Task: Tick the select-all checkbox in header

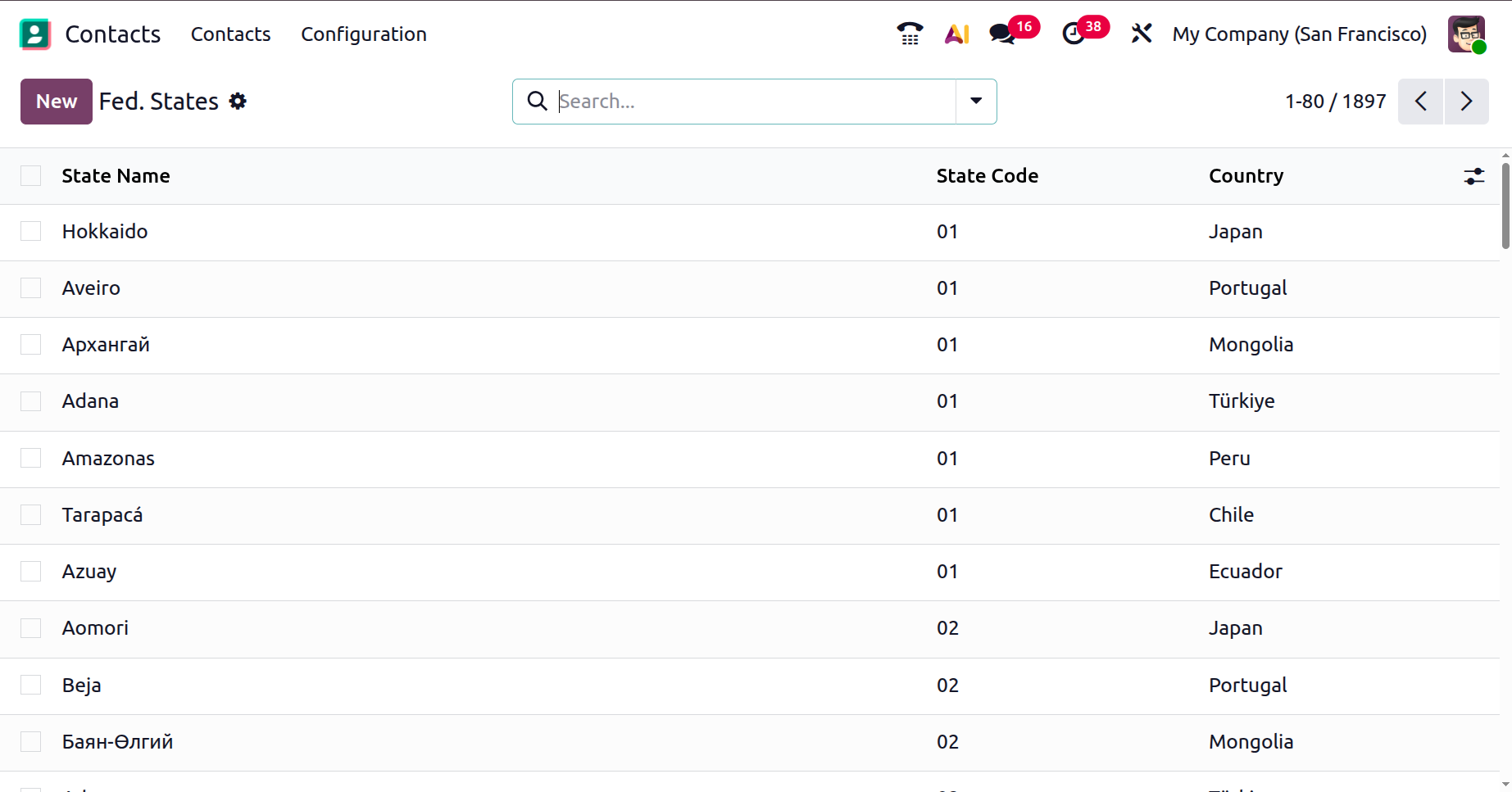Action: [31, 176]
